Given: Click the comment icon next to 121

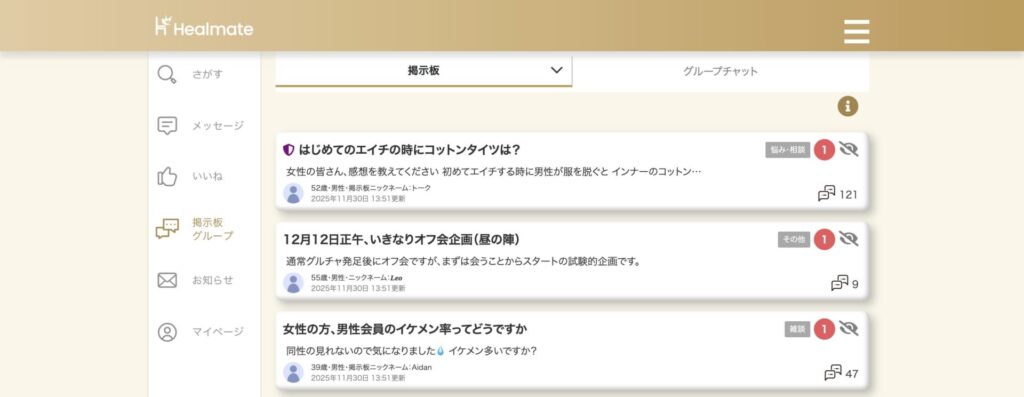Looking at the screenshot, I should point(826,193).
